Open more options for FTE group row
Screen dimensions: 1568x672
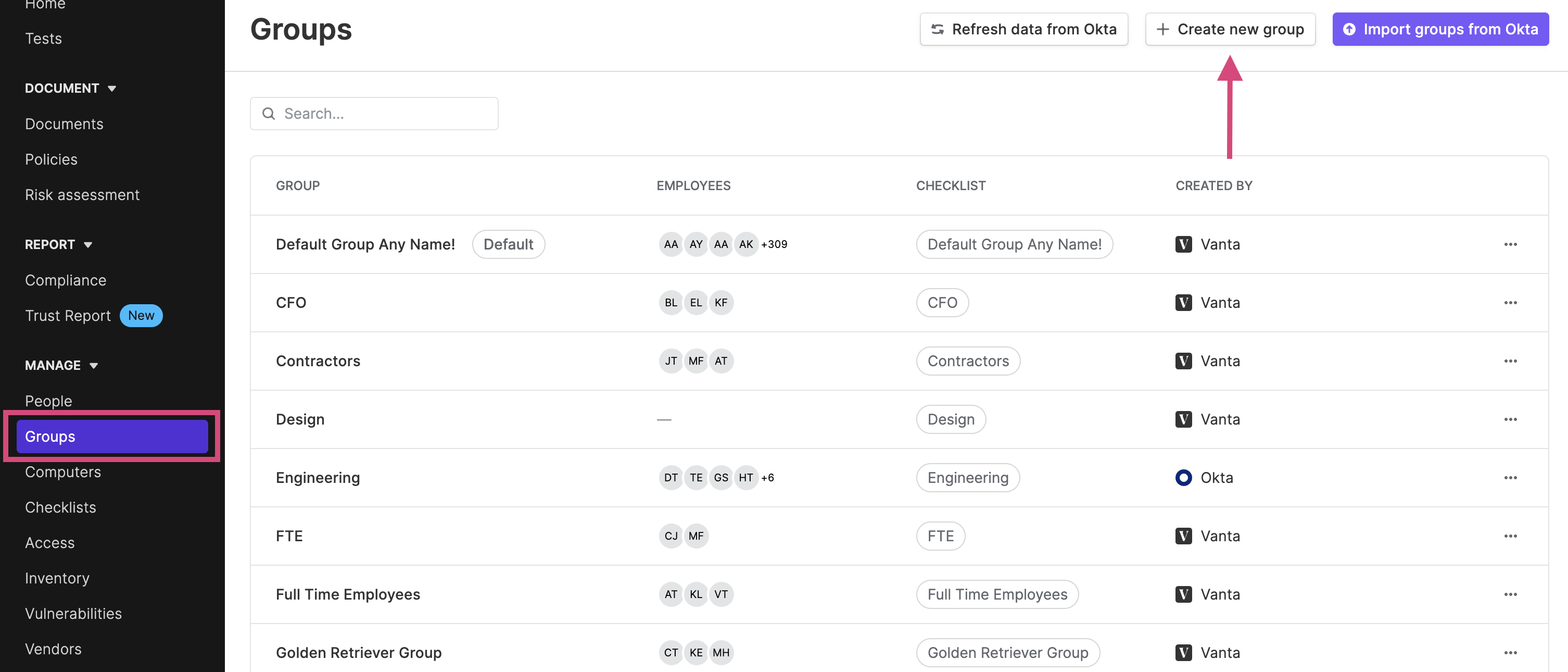tap(1510, 536)
